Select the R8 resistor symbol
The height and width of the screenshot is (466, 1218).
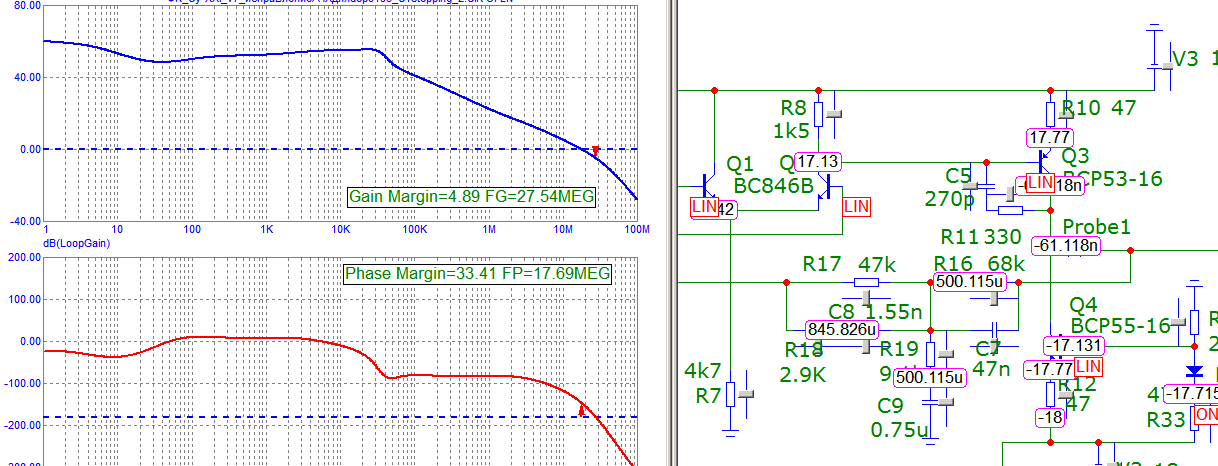[820, 113]
